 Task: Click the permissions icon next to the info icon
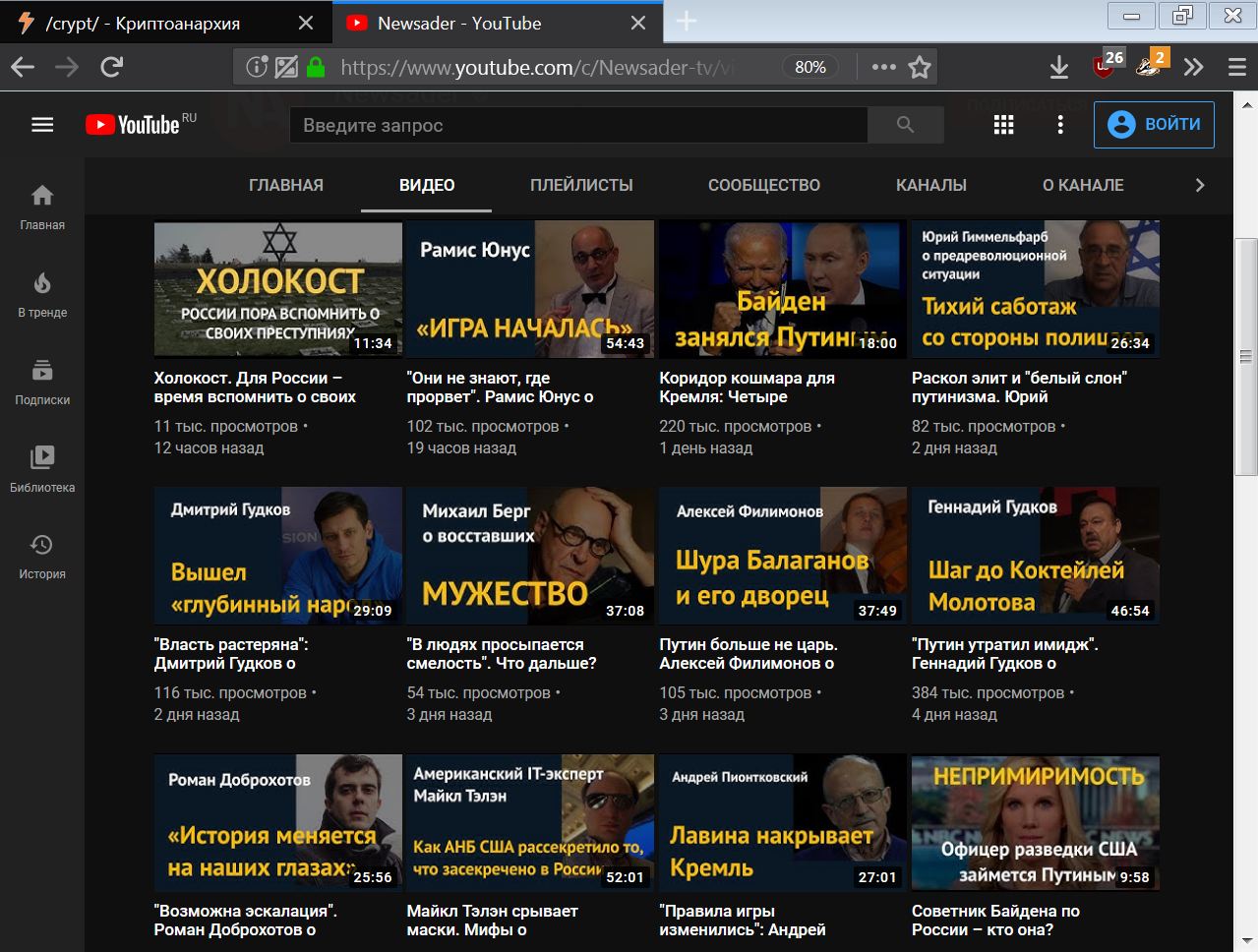pos(286,67)
